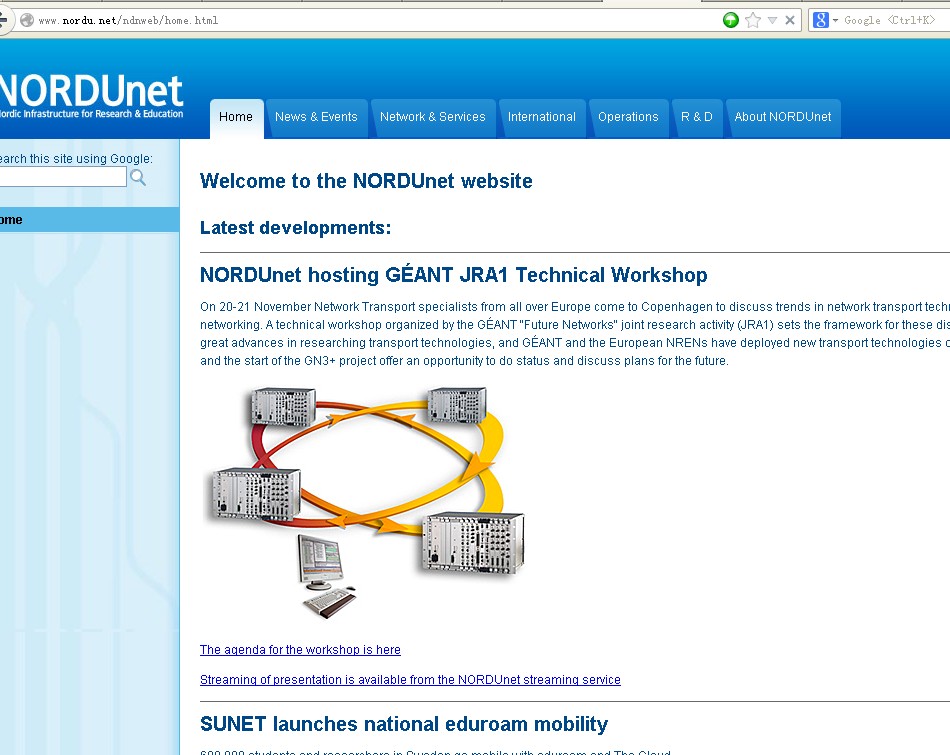The width and height of the screenshot is (950, 755).
Task: Click the NORDUnet logo
Action: (91, 96)
